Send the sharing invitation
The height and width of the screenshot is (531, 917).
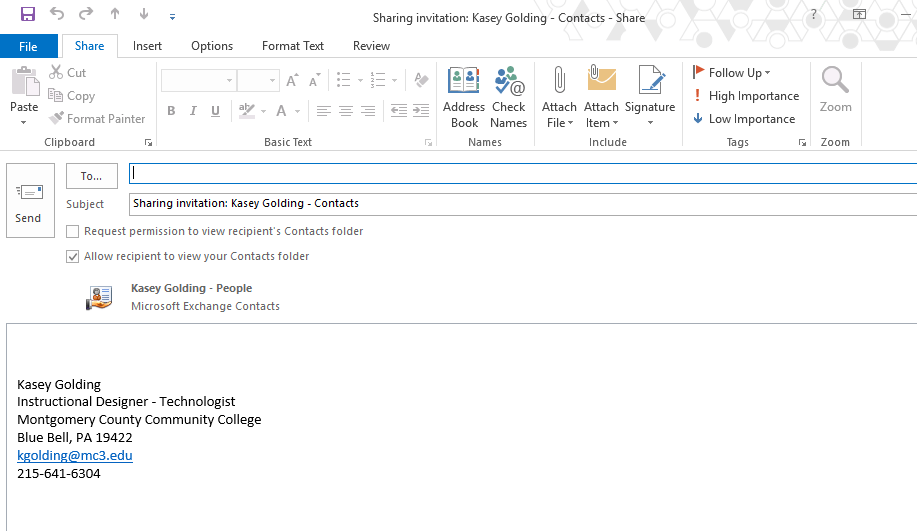(30, 201)
